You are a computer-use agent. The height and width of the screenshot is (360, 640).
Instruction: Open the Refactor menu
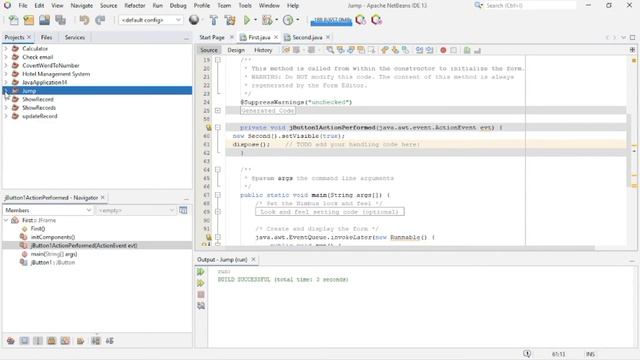pyautogui.click(x=135, y=6)
